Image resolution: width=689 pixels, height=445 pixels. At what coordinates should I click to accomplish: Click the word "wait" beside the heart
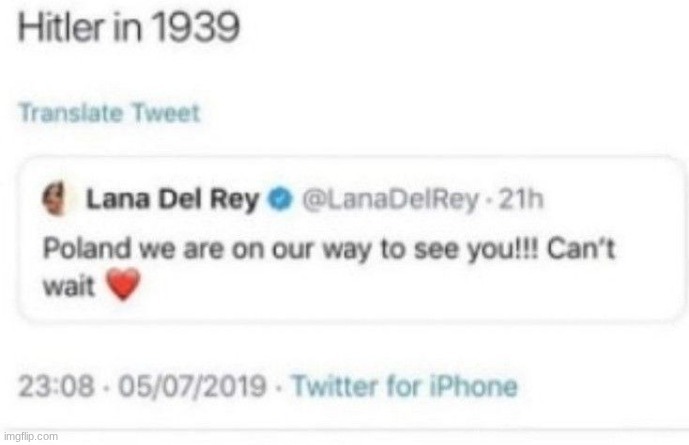pyautogui.click(x=72, y=288)
